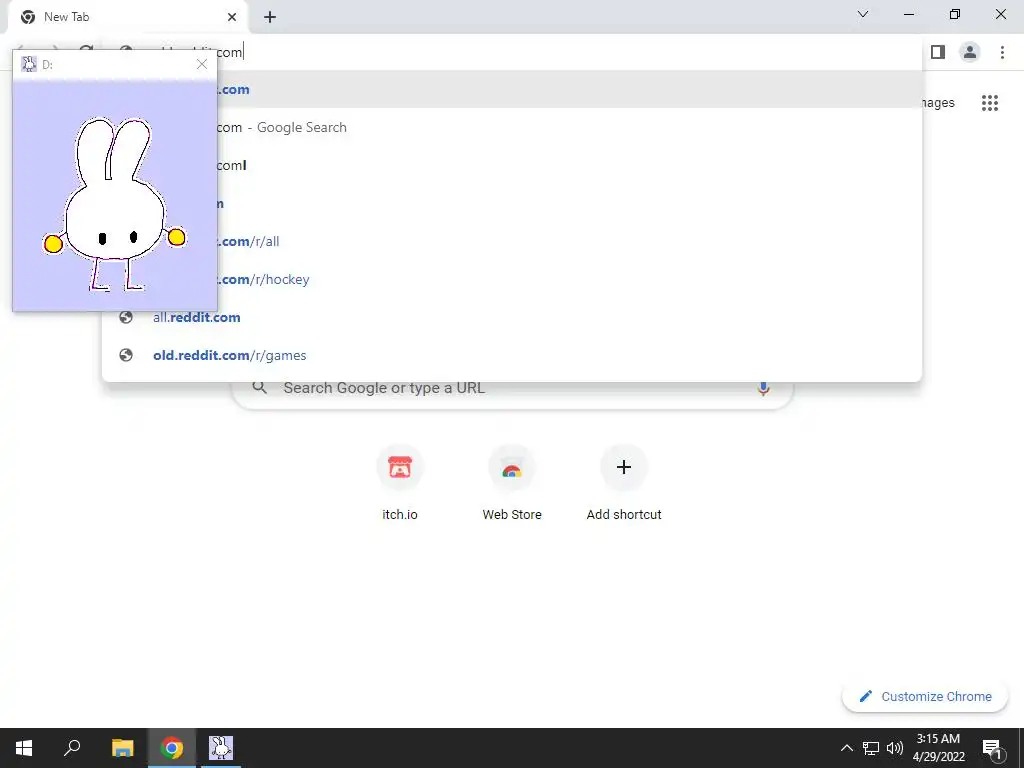1024x768 pixels.
Task: Open the itch.io shortcut
Action: point(400,483)
